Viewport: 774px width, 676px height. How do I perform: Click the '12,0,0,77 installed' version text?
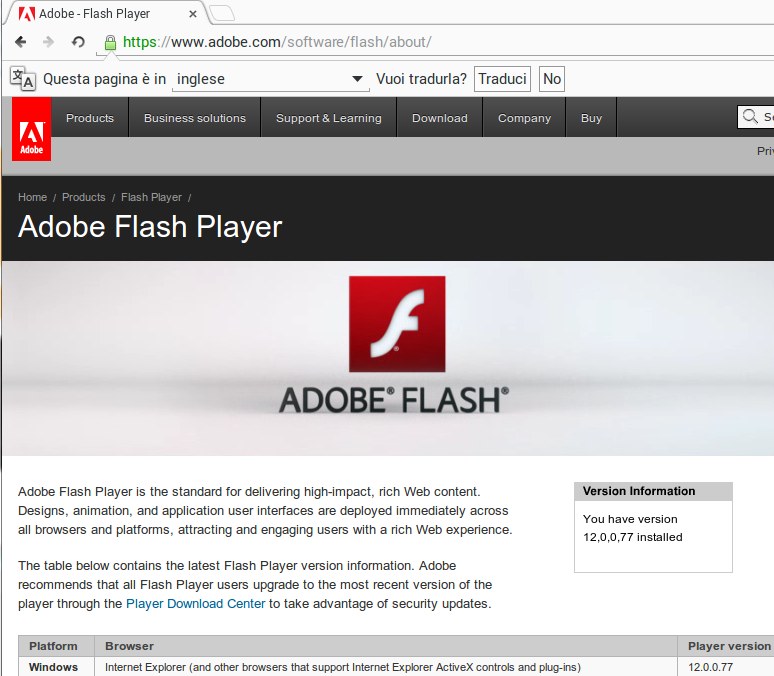[x=633, y=537]
